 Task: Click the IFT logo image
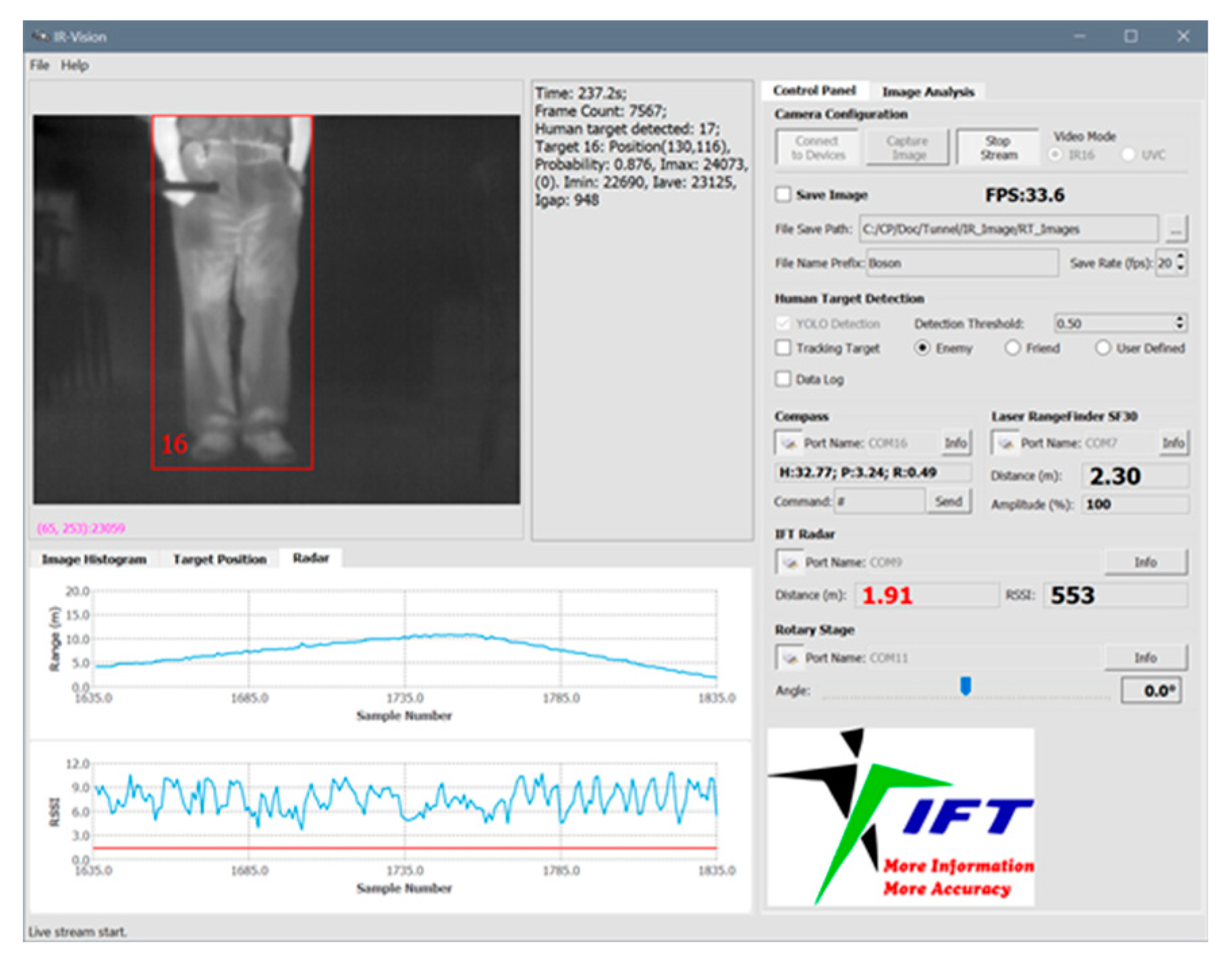(901, 816)
